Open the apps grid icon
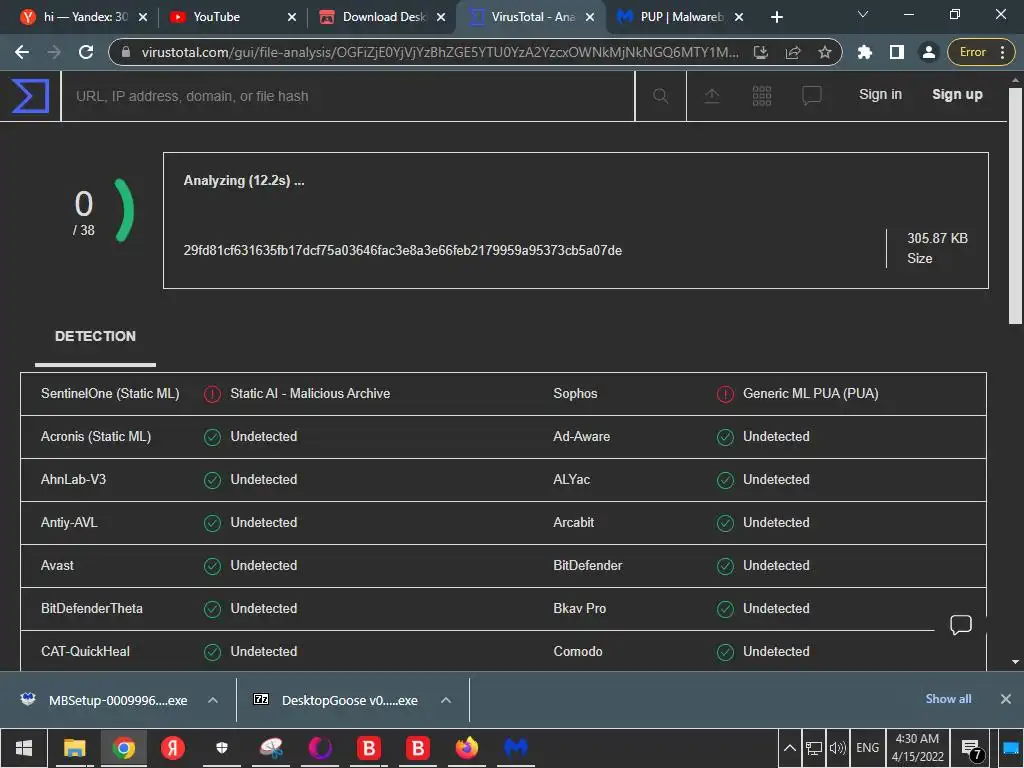1024x768 pixels. [761, 96]
